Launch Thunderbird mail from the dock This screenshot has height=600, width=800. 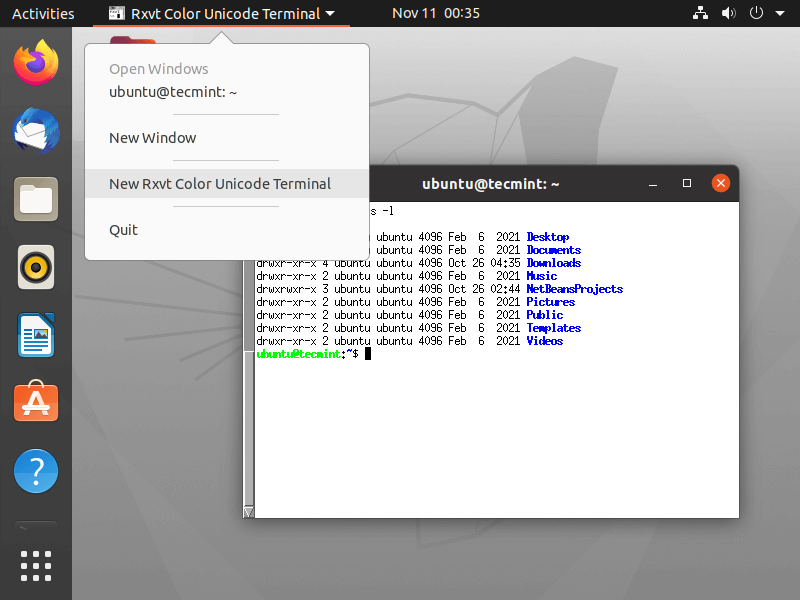[36, 131]
